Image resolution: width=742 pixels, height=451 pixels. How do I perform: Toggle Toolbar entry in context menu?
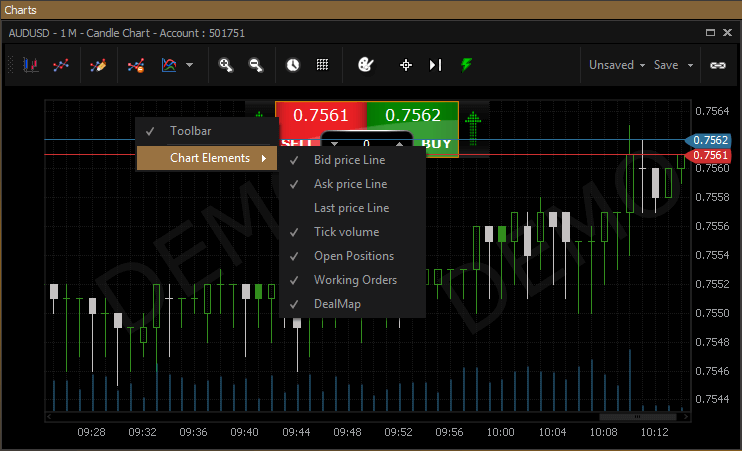190,131
